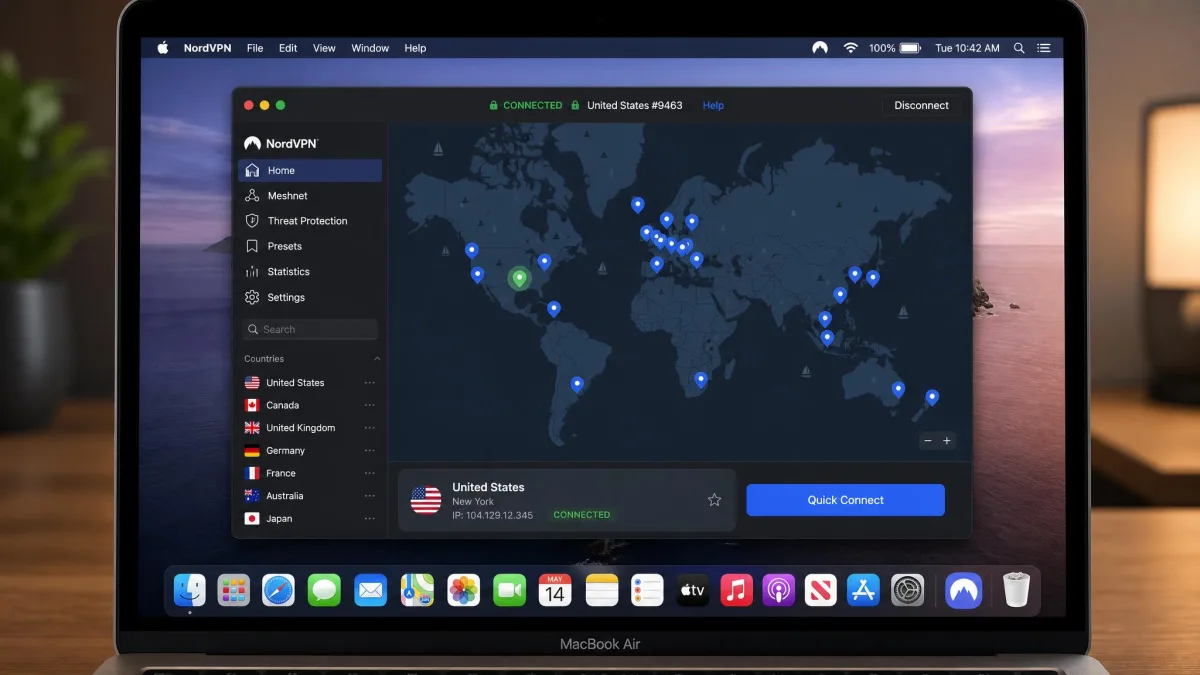Open France row options dots
The height and width of the screenshot is (675, 1200).
[370, 473]
